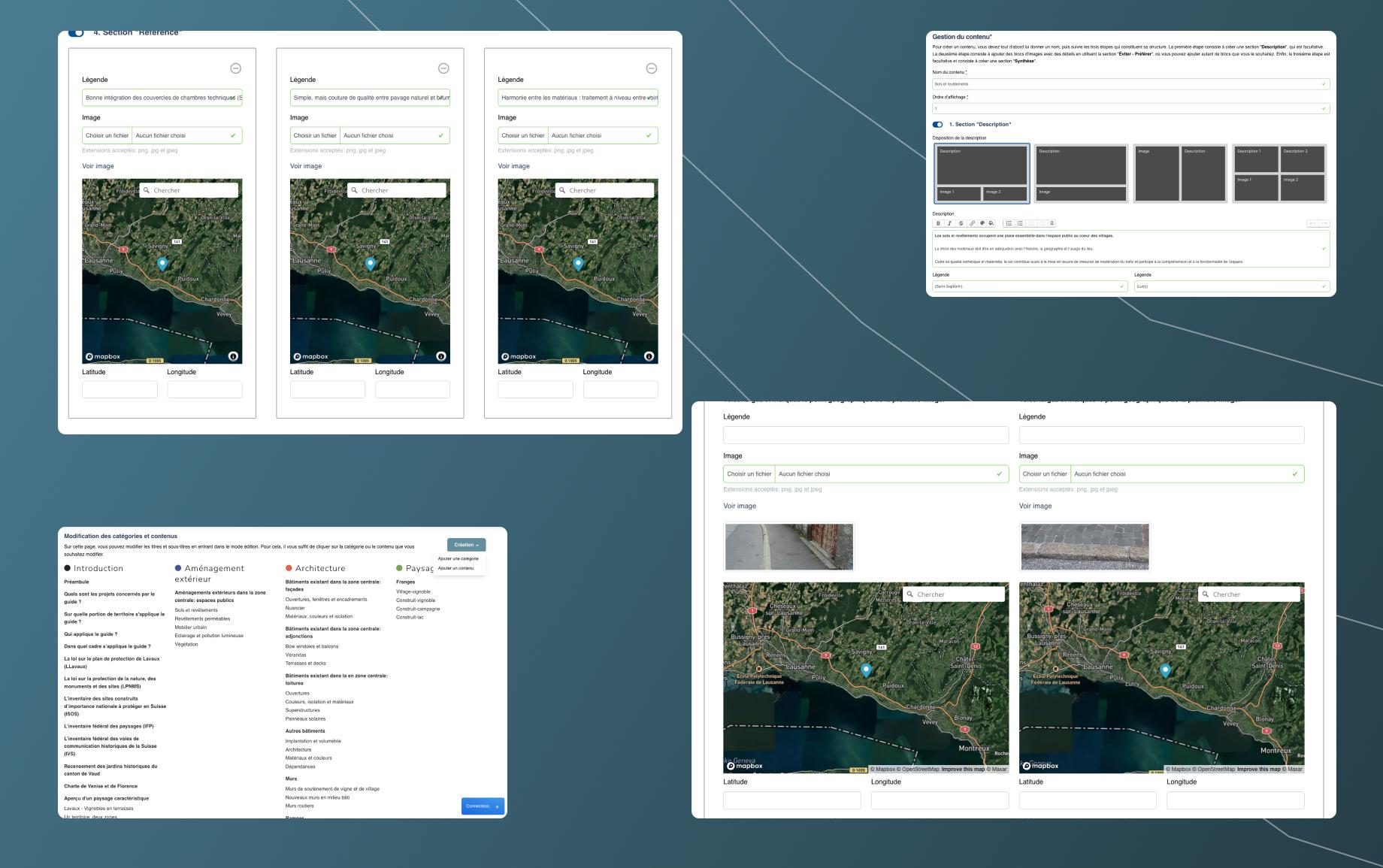Click map marker in the map below paving stone photo
The height and width of the screenshot is (868, 1383).
click(x=1165, y=670)
